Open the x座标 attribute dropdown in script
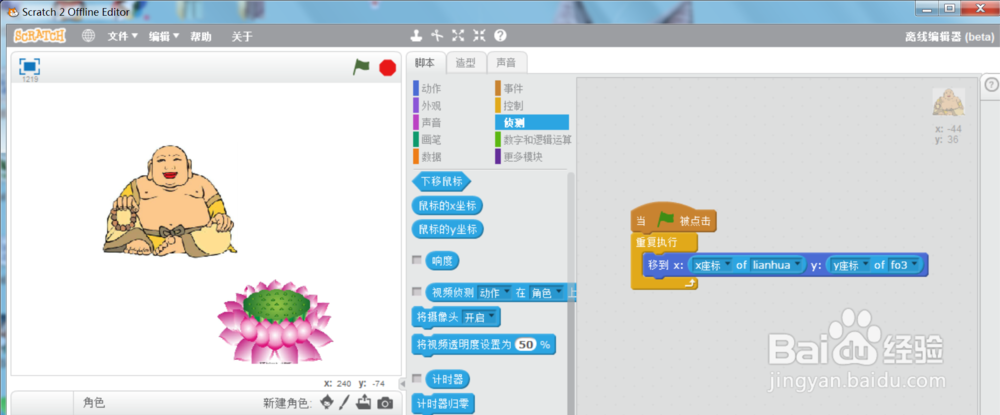This screenshot has width=1000, height=415. coord(712,265)
